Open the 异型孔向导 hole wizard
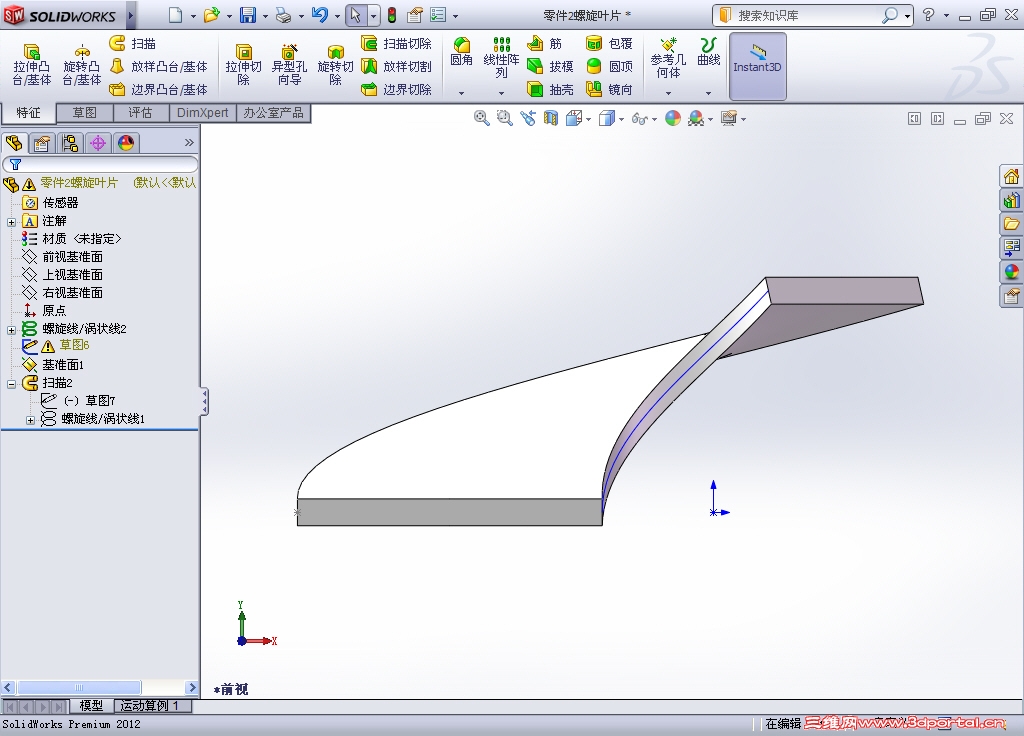Viewport: 1024px width, 736px height. tap(289, 65)
